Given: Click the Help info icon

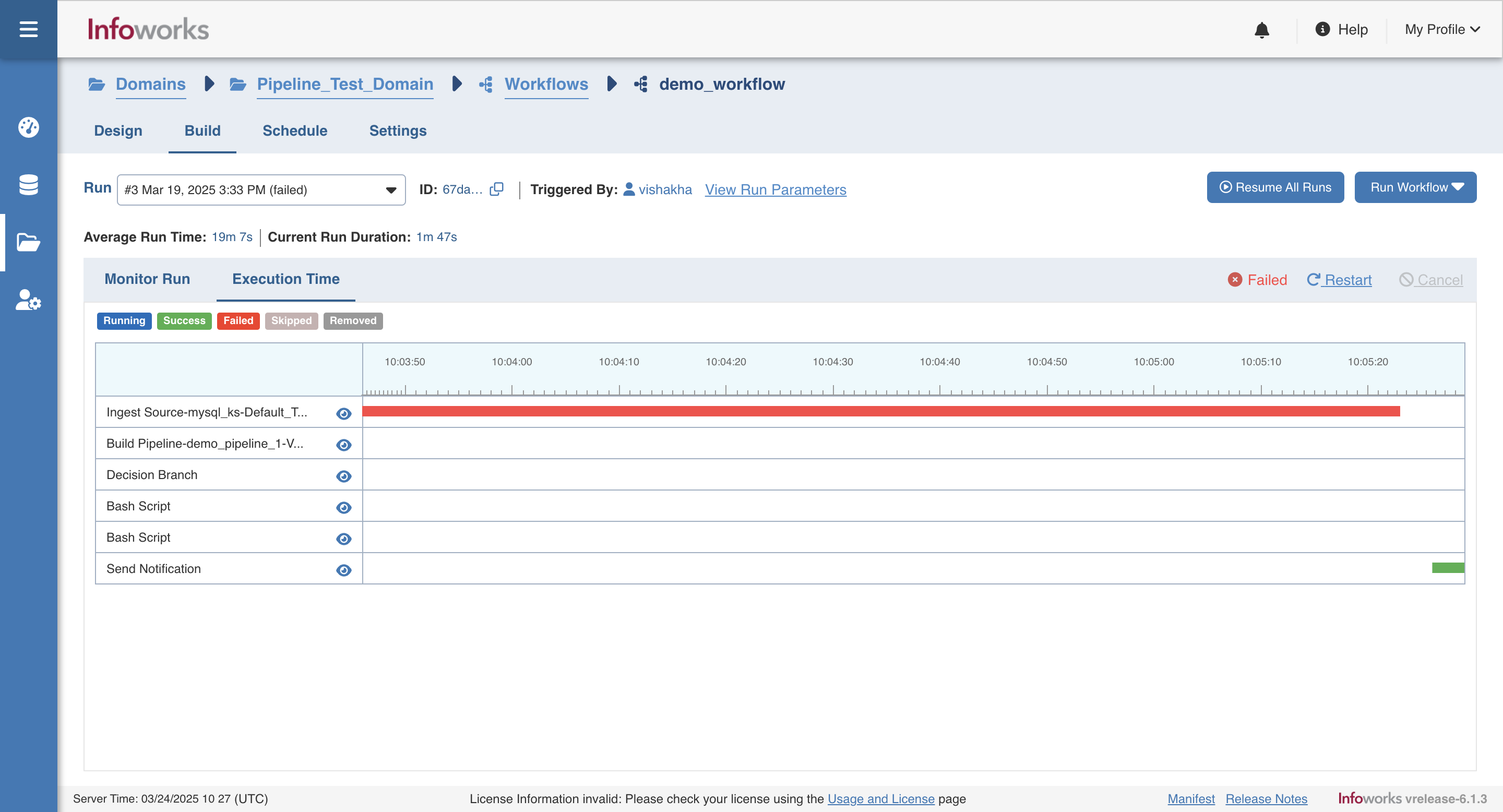Looking at the screenshot, I should coord(1322,29).
